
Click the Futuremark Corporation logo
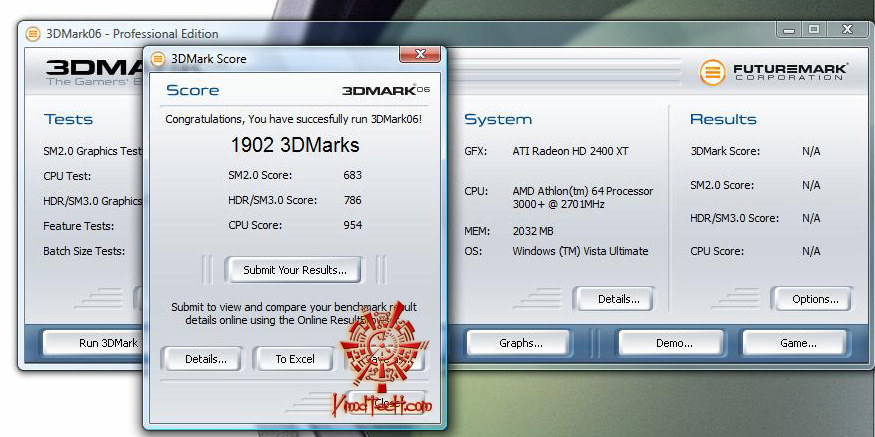click(773, 73)
